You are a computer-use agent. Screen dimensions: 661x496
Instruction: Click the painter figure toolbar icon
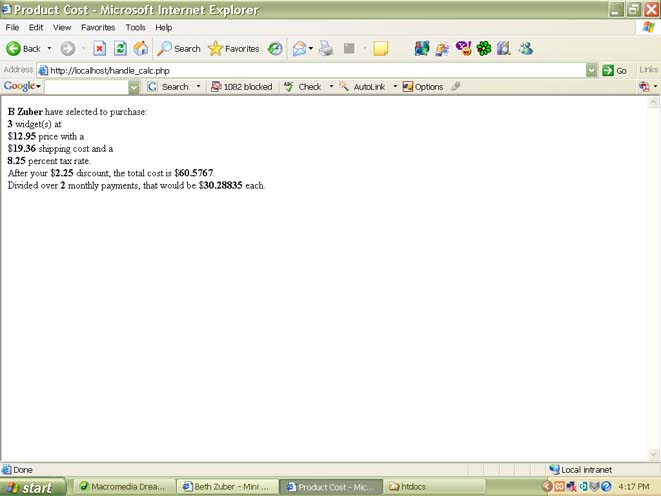point(442,49)
